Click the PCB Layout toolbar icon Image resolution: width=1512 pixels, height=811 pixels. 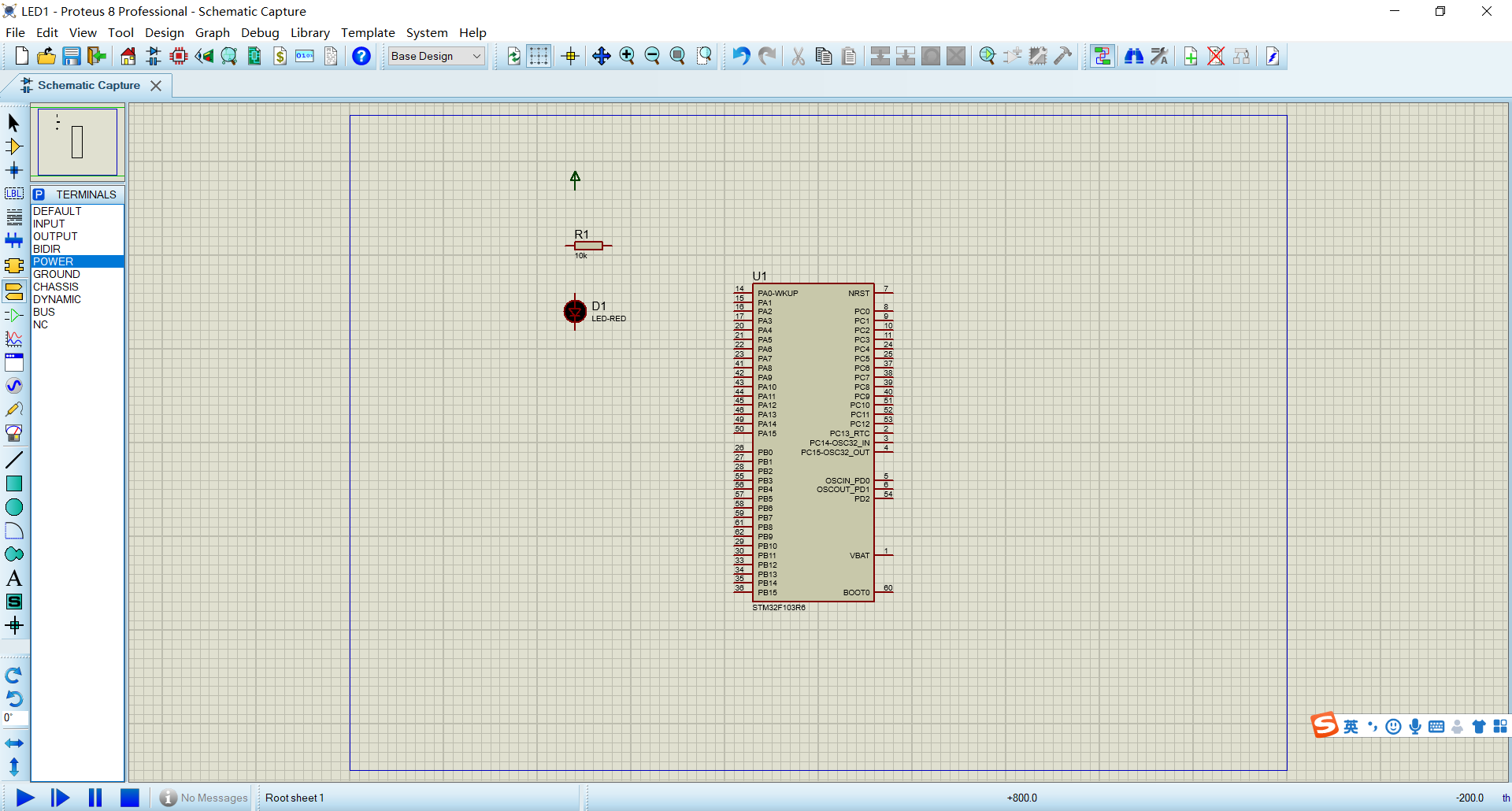point(179,56)
